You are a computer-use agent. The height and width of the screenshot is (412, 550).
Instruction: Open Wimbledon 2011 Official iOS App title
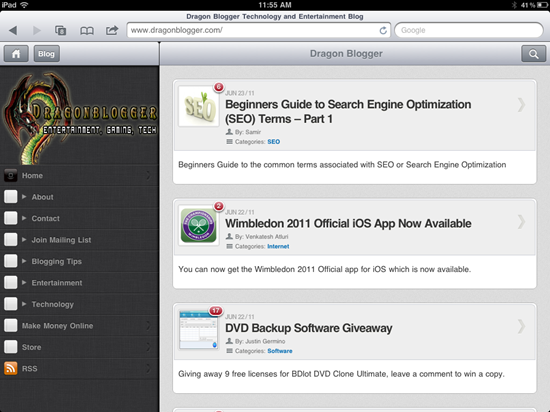[x=348, y=223]
